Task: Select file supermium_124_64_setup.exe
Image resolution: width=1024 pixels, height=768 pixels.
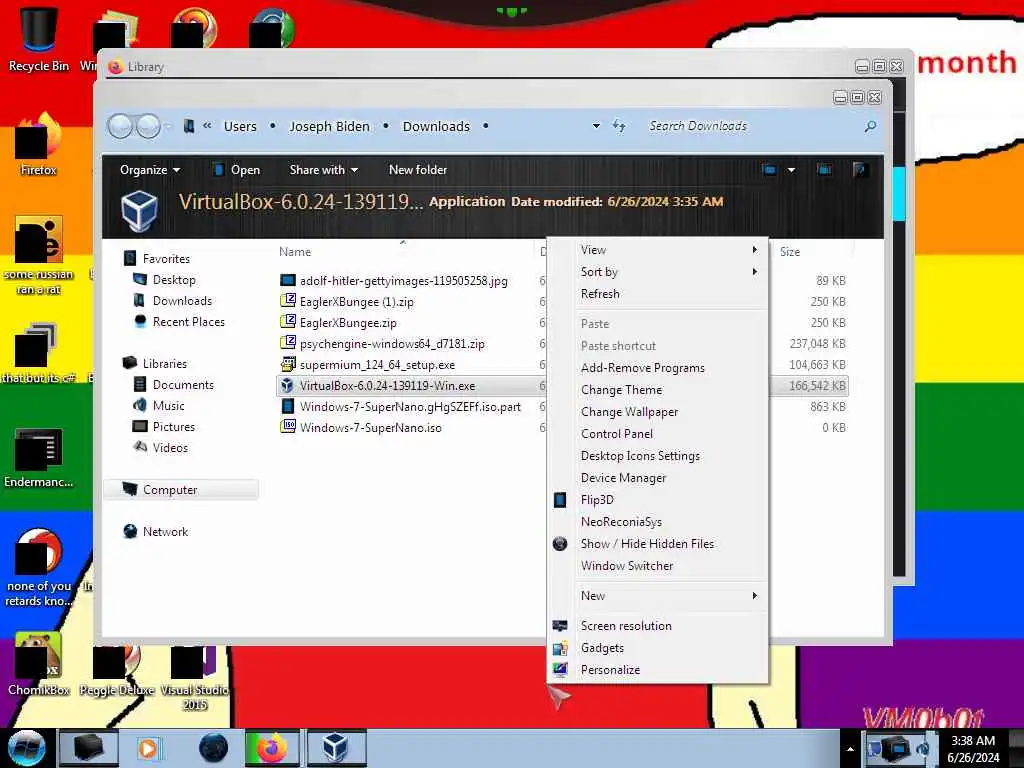Action: pyautogui.click(x=377, y=364)
